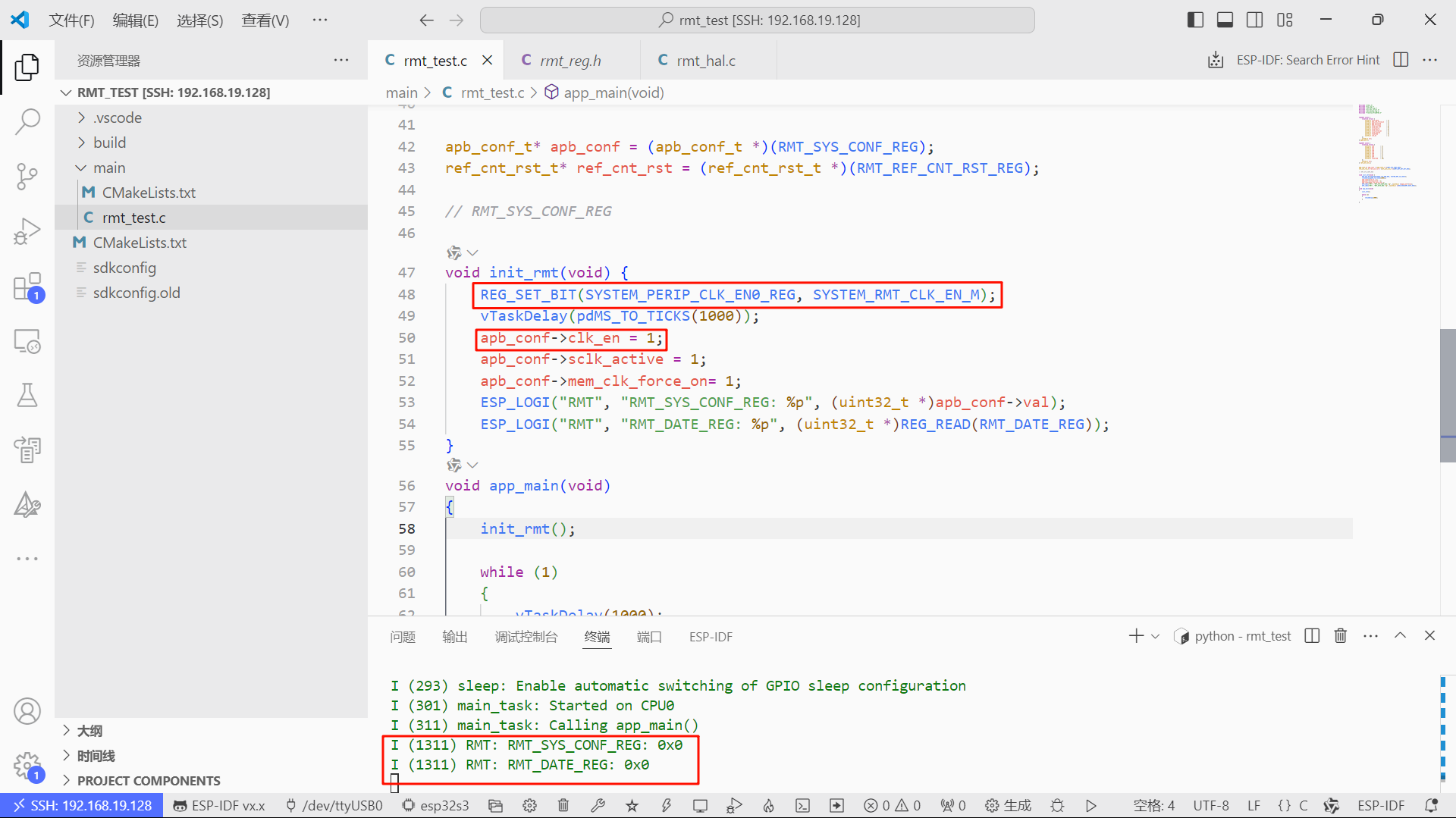Open the customize layout control
Screen dimensions: 1456x818
(1285, 20)
